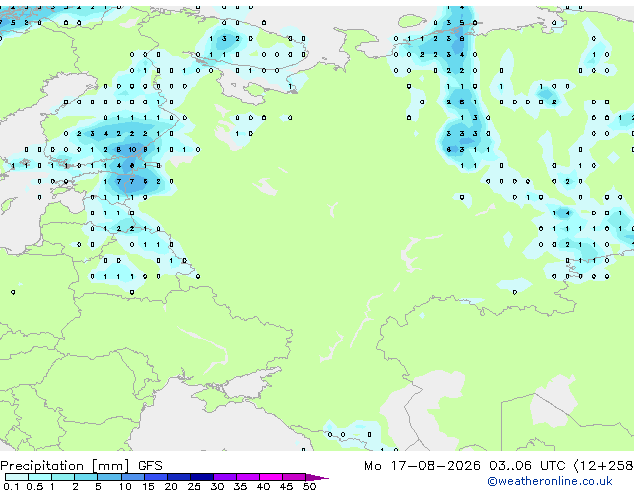Select the 35–40 mm legend color swatch
634x490 pixels.
coord(248,477)
